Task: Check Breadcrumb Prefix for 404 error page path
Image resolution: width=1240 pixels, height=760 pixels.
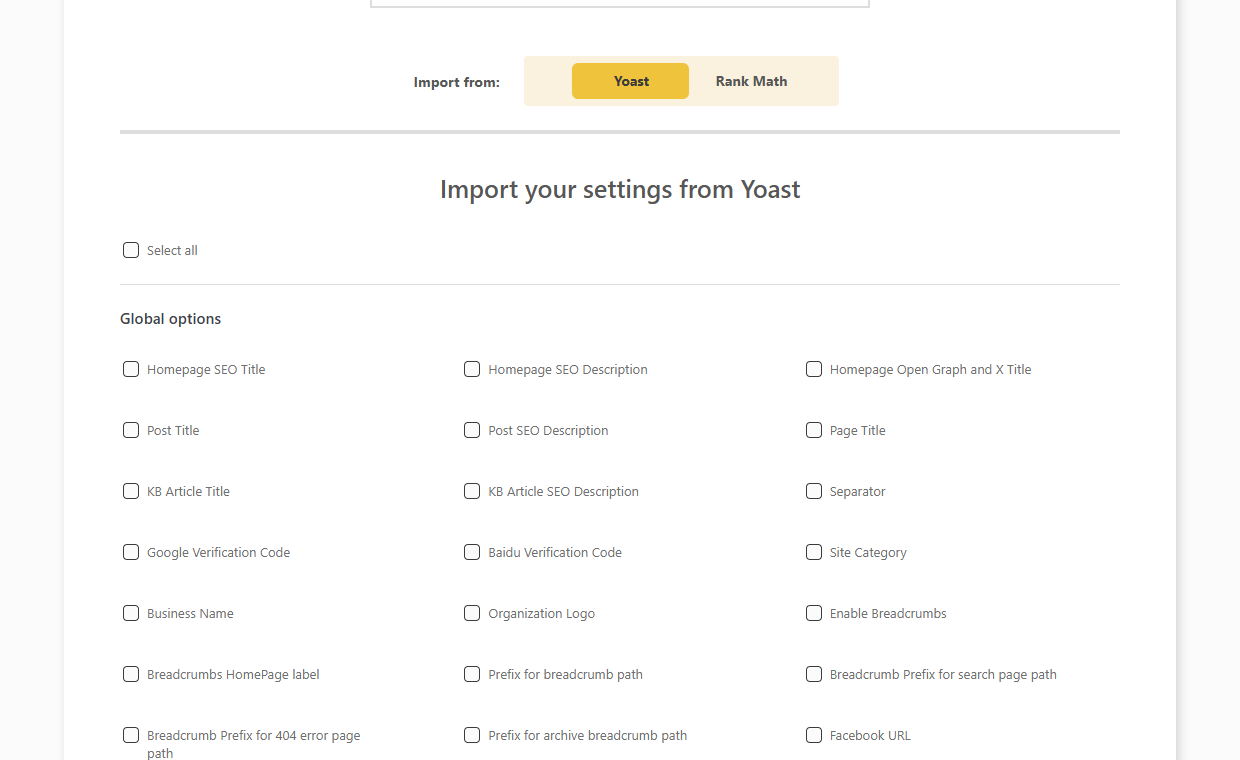Action: pyautogui.click(x=131, y=735)
